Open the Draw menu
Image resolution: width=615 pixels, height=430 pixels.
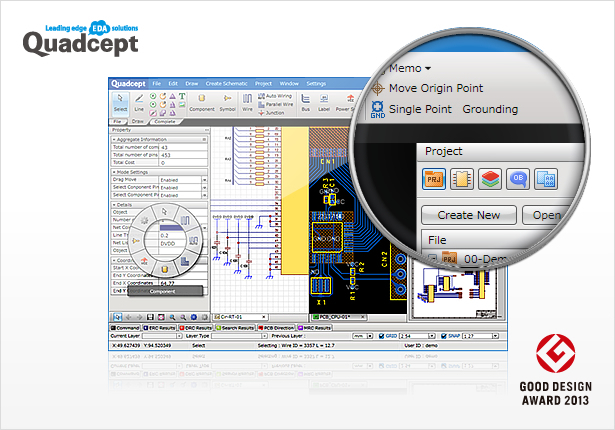pos(192,84)
